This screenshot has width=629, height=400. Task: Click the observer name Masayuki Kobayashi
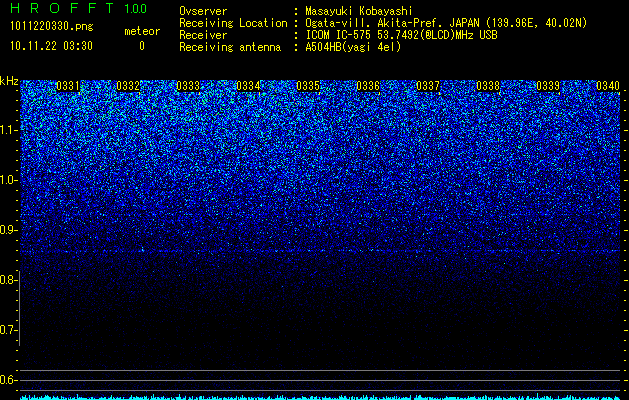click(x=359, y=11)
